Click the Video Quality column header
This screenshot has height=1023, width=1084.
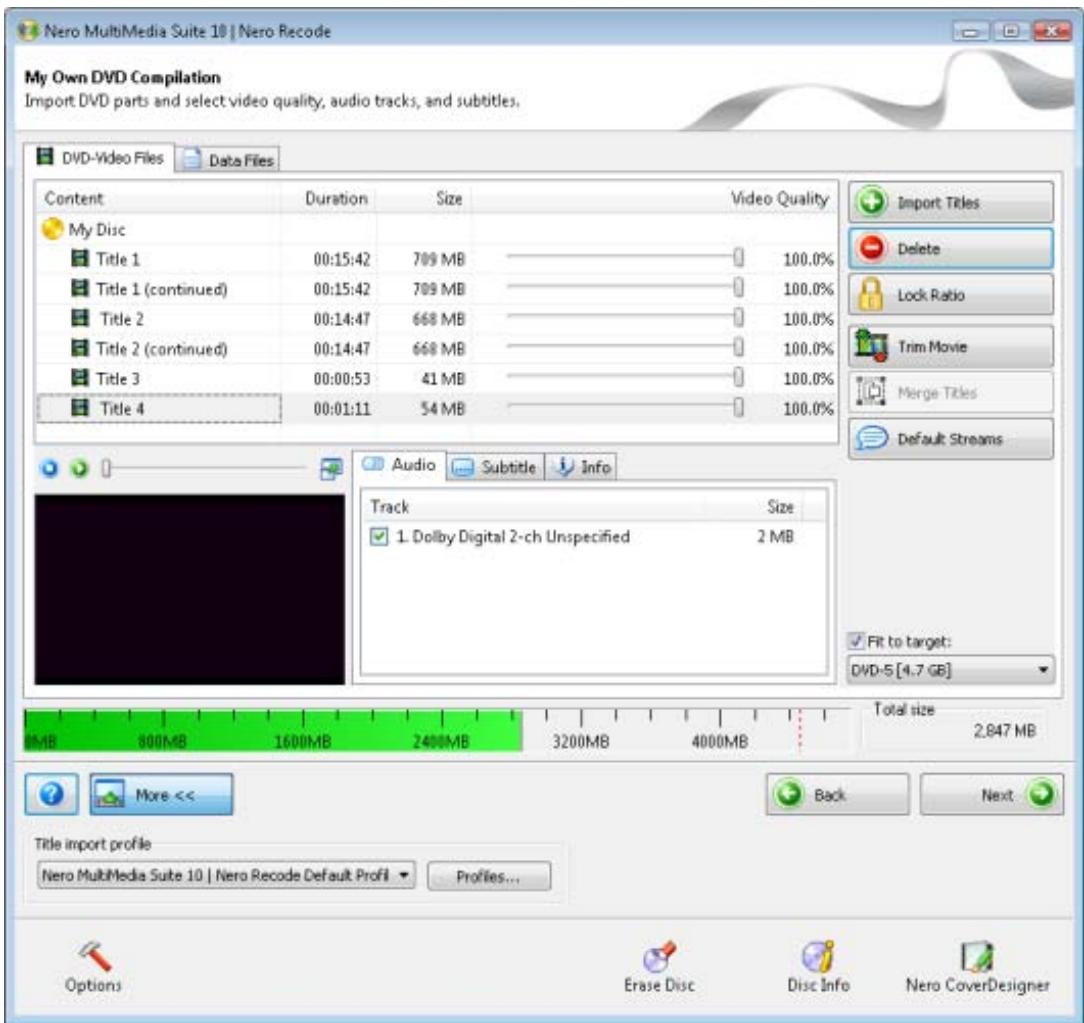pyautogui.click(x=654, y=198)
